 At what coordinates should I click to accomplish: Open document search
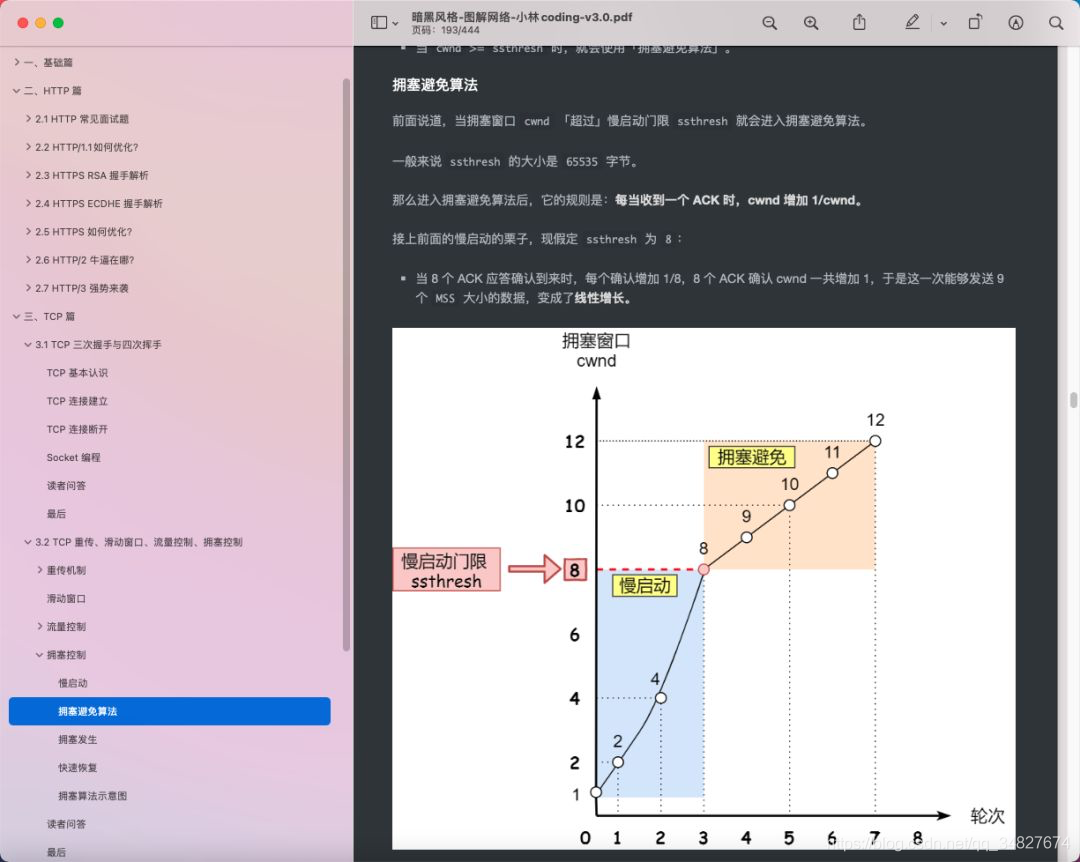[1056, 22]
